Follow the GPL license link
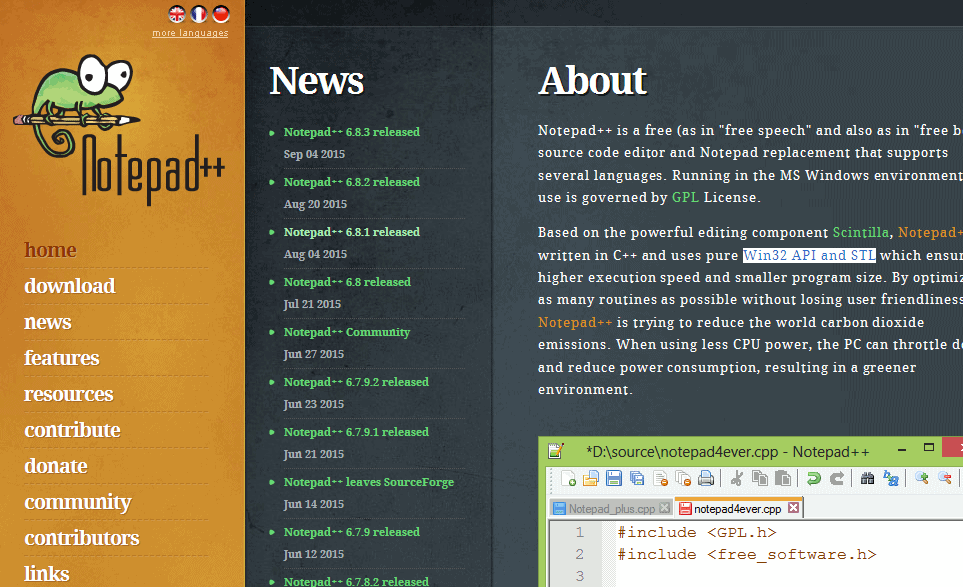This screenshot has width=963, height=587. tap(685, 197)
